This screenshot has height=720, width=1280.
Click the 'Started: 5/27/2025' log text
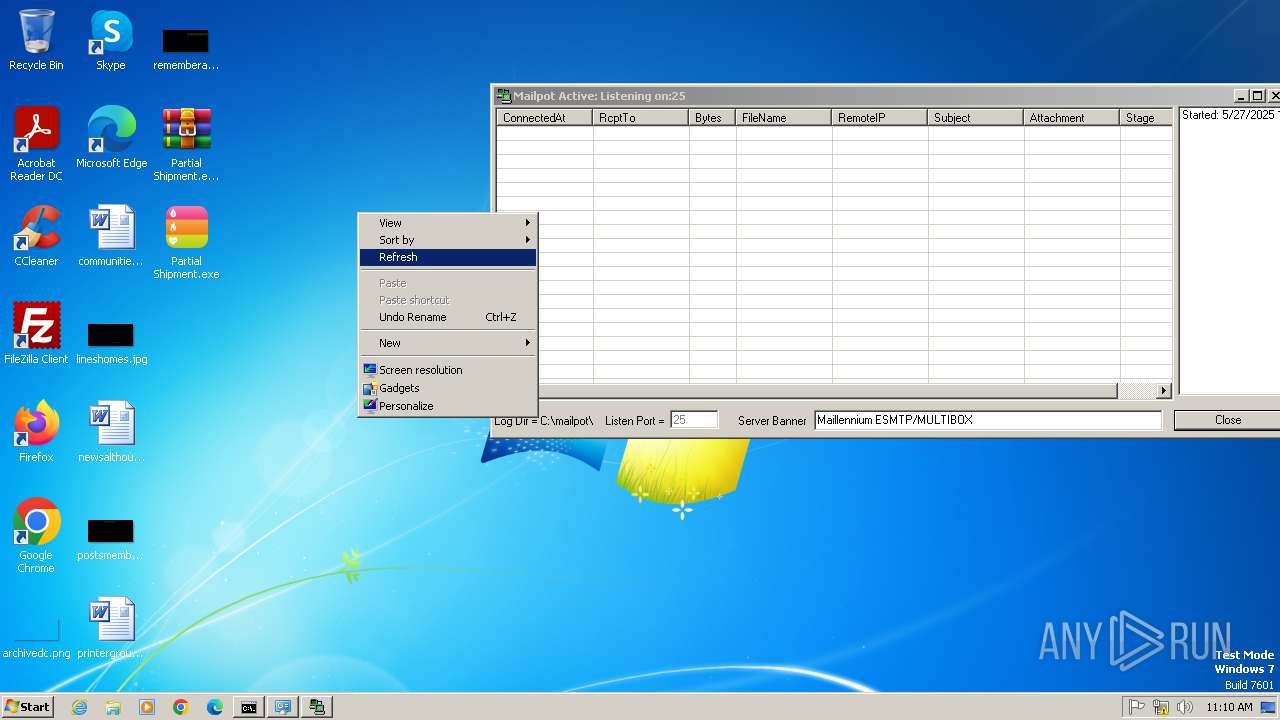coord(1229,115)
